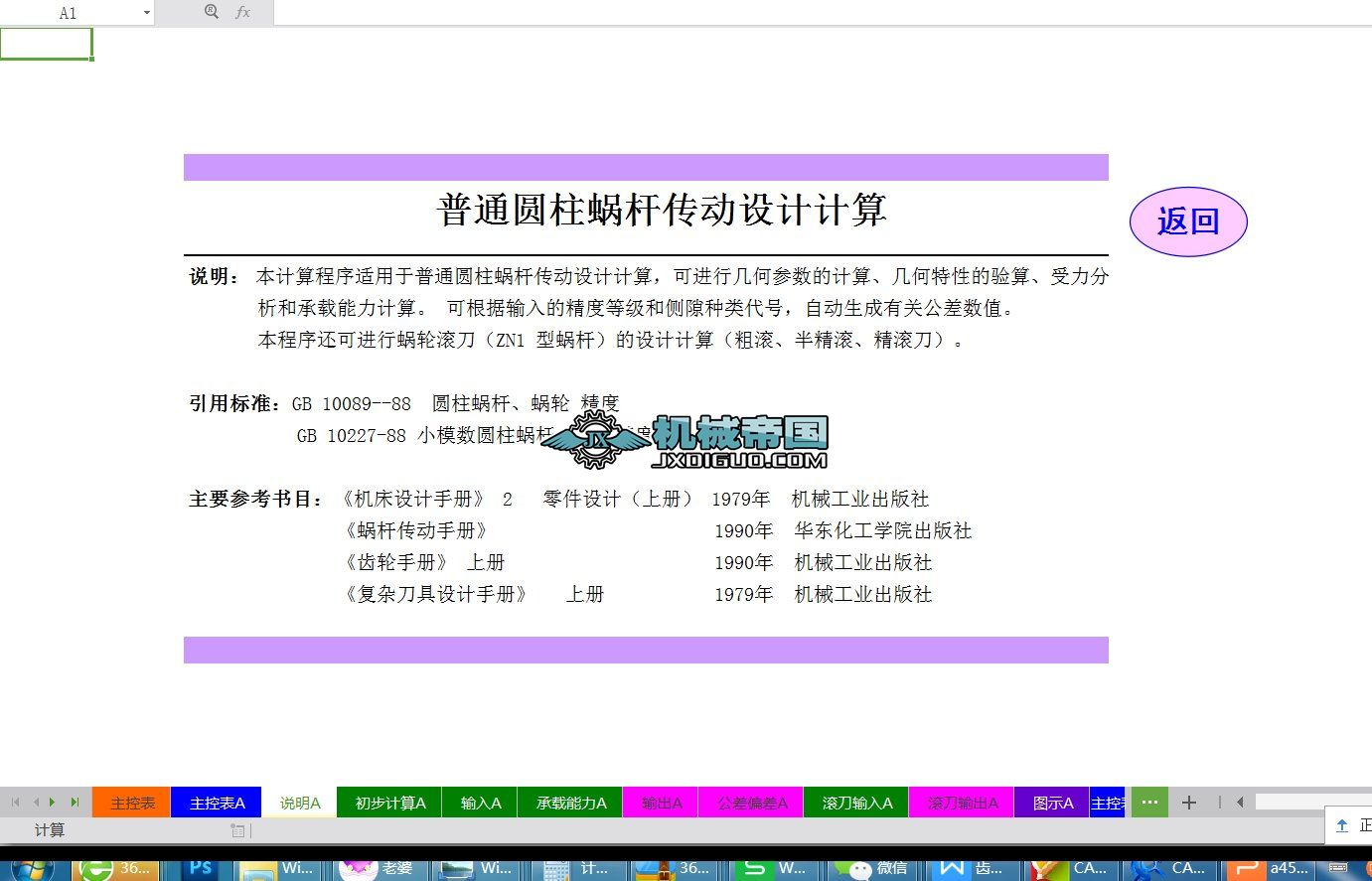Add a new sheet with plus button

pos(1189,802)
